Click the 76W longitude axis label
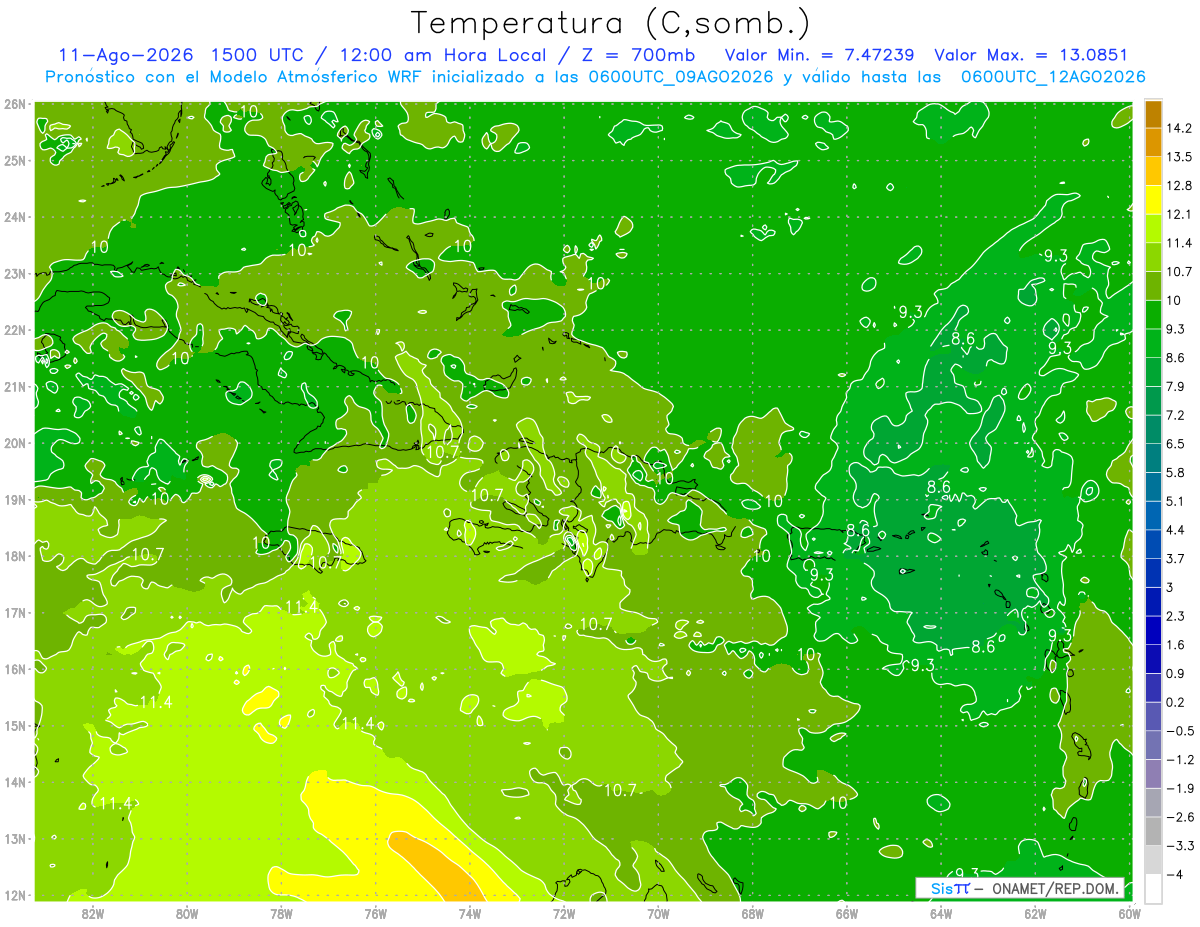 pos(375,913)
